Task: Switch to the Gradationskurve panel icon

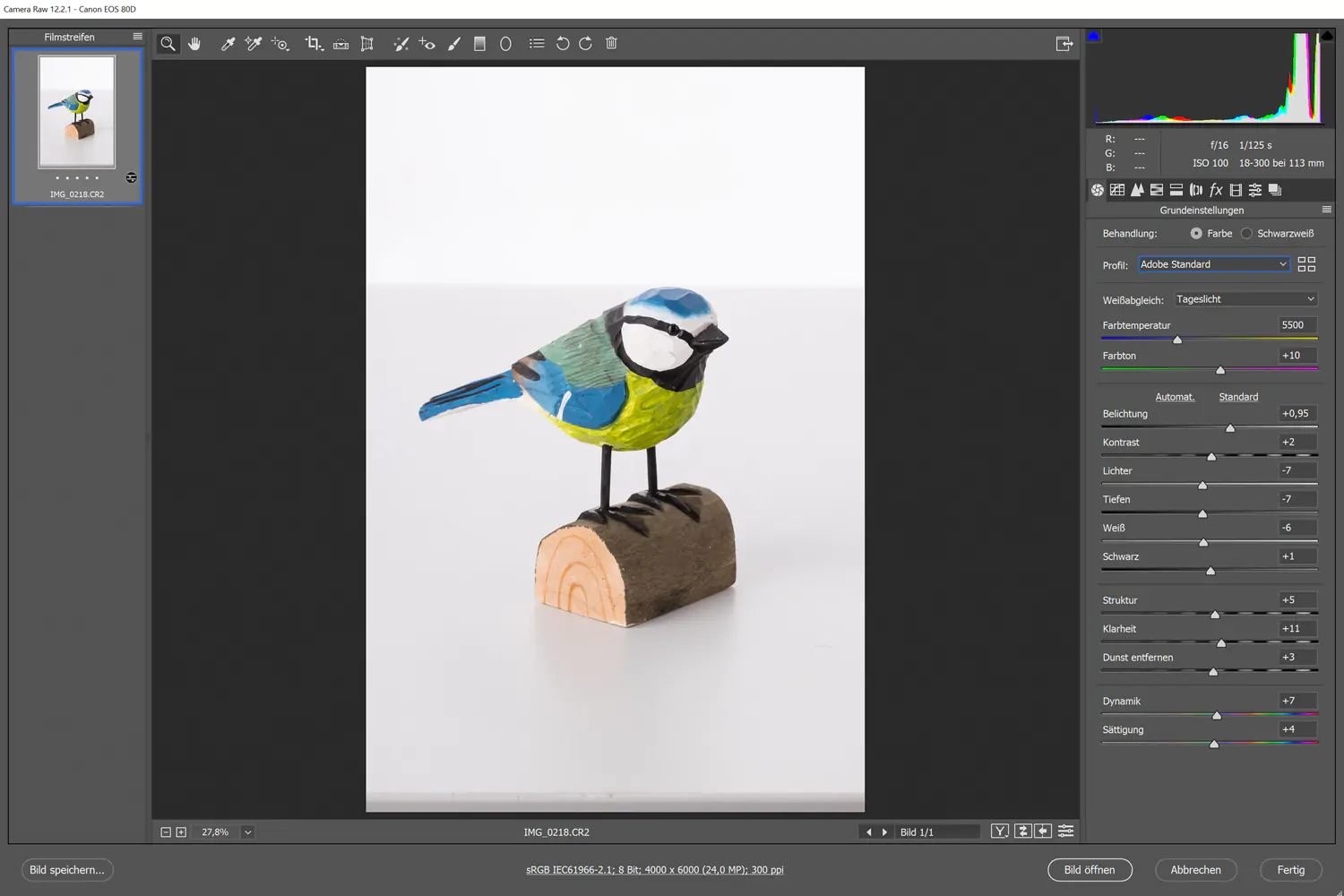Action: pyautogui.click(x=1117, y=189)
